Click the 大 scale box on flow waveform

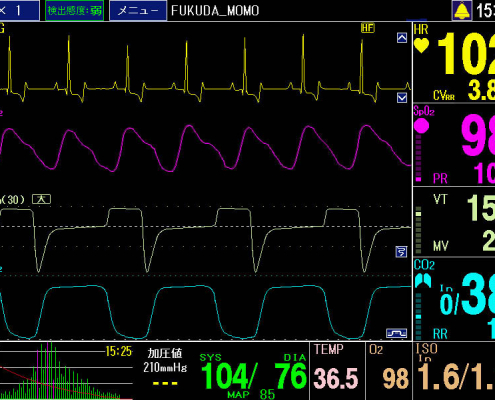pos(42,199)
